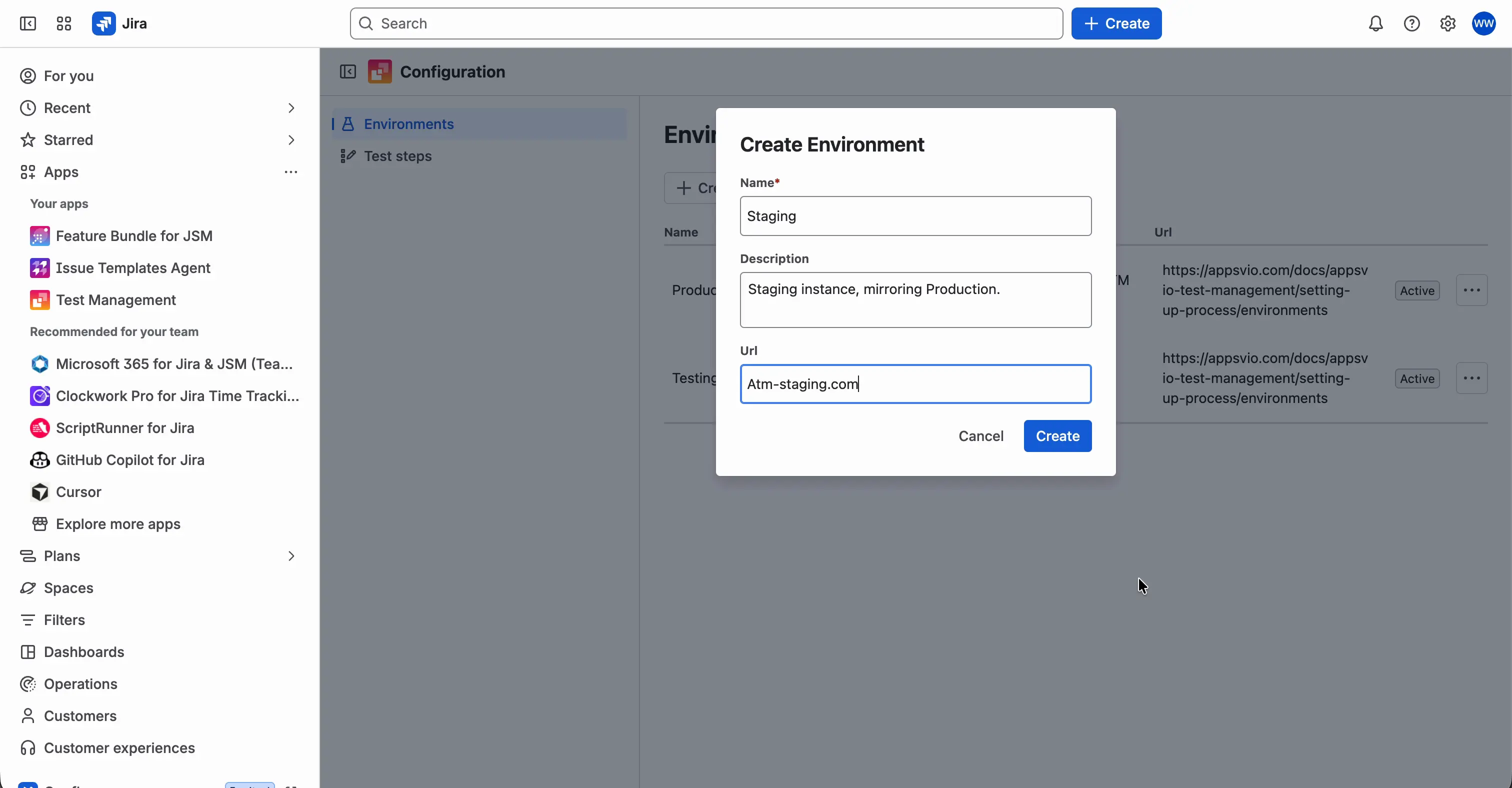Image resolution: width=1512 pixels, height=788 pixels.
Task: Open Customers in the sidebar
Action: (x=158, y=716)
